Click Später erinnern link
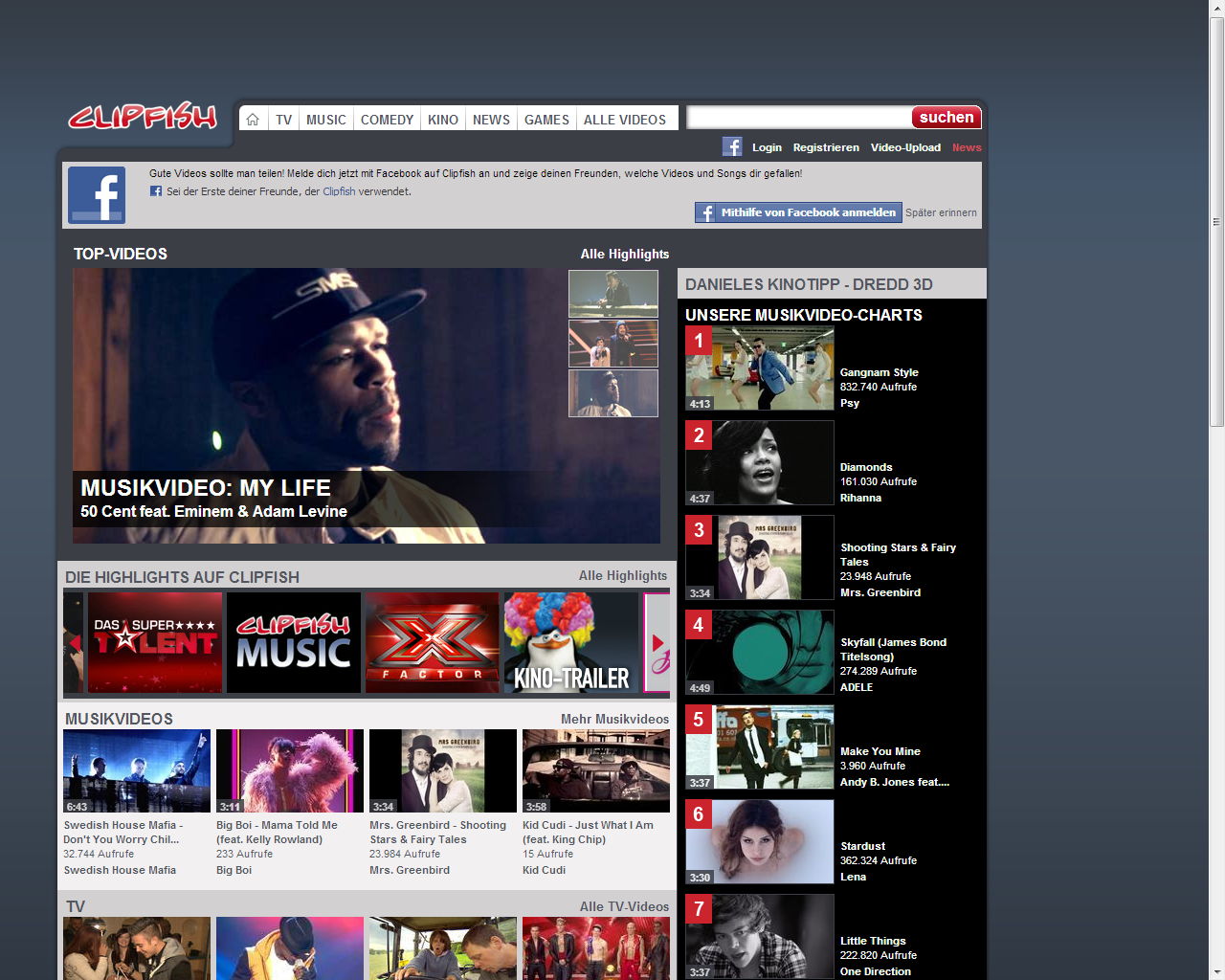The height and width of the screenshot is (980, 1225). (941, 212)
